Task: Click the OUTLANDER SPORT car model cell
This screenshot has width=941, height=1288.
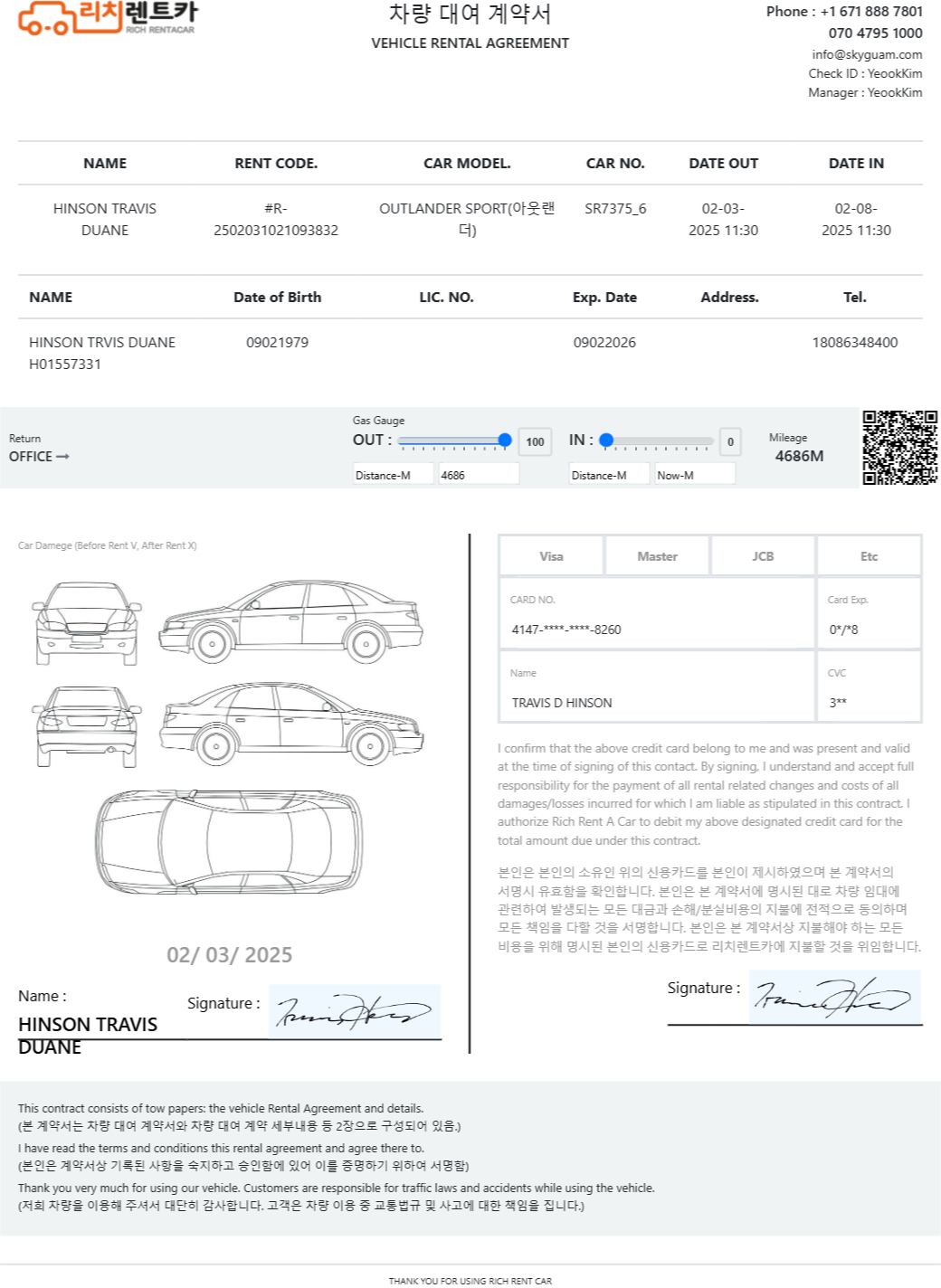Action: point(467,219)
